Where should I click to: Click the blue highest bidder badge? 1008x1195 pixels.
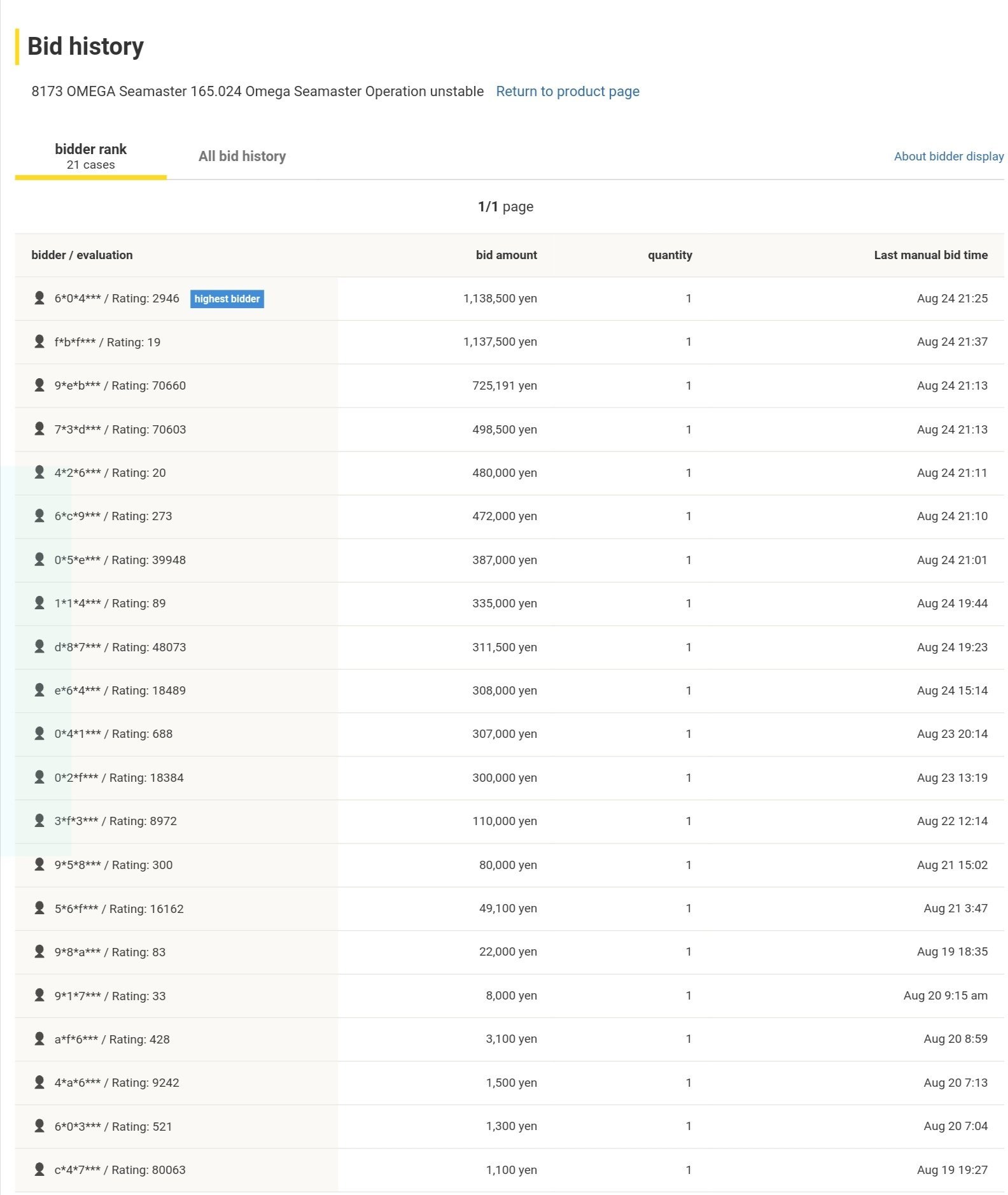pyautogui.click(x=227, y=299)
